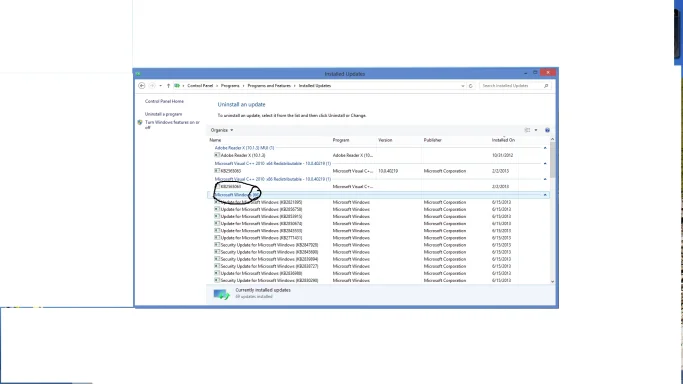Screen dimensions: 683x384
Task: Select KB2565063 with version 10.0.40219
Action: pos(230,171)
